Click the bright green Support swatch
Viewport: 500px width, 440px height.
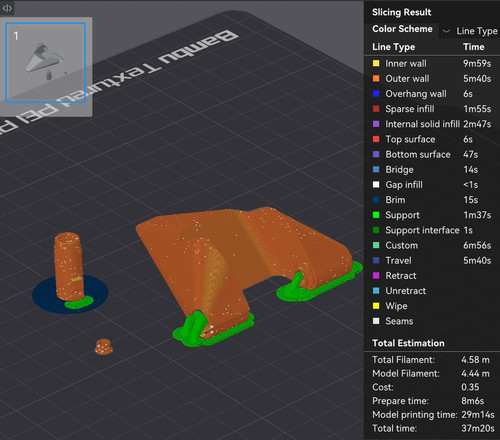[376, 215]
